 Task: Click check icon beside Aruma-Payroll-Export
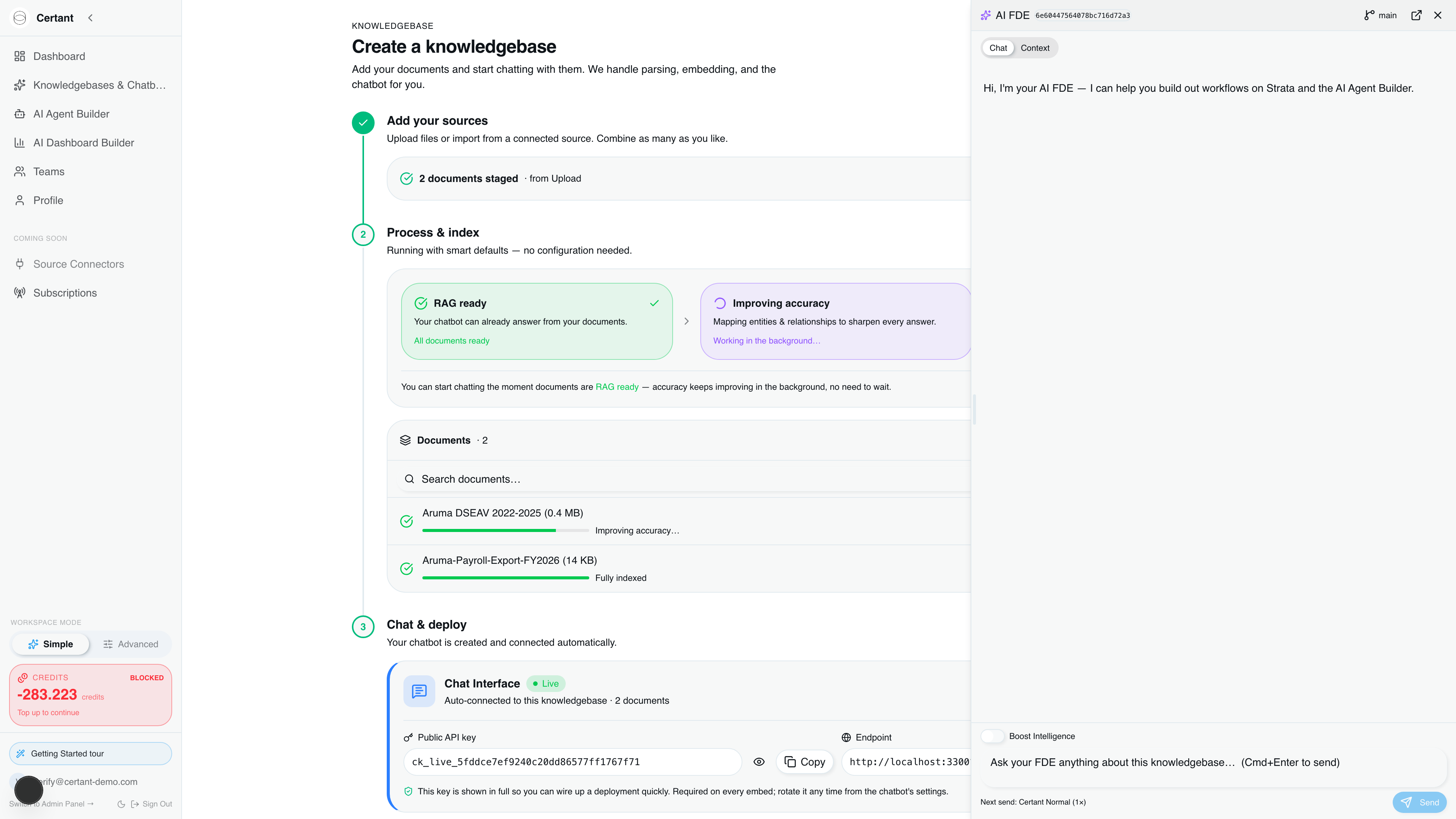tap(406, 569)
